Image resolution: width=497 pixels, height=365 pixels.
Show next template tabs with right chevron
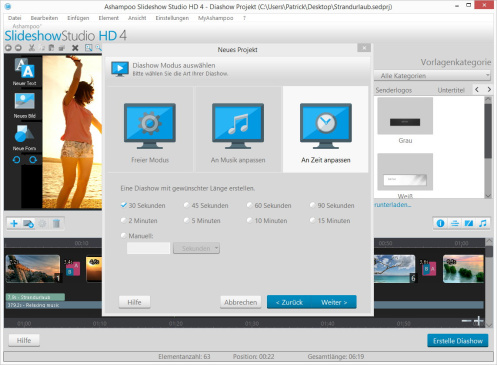pyautogui.click(x=489, y=89)
